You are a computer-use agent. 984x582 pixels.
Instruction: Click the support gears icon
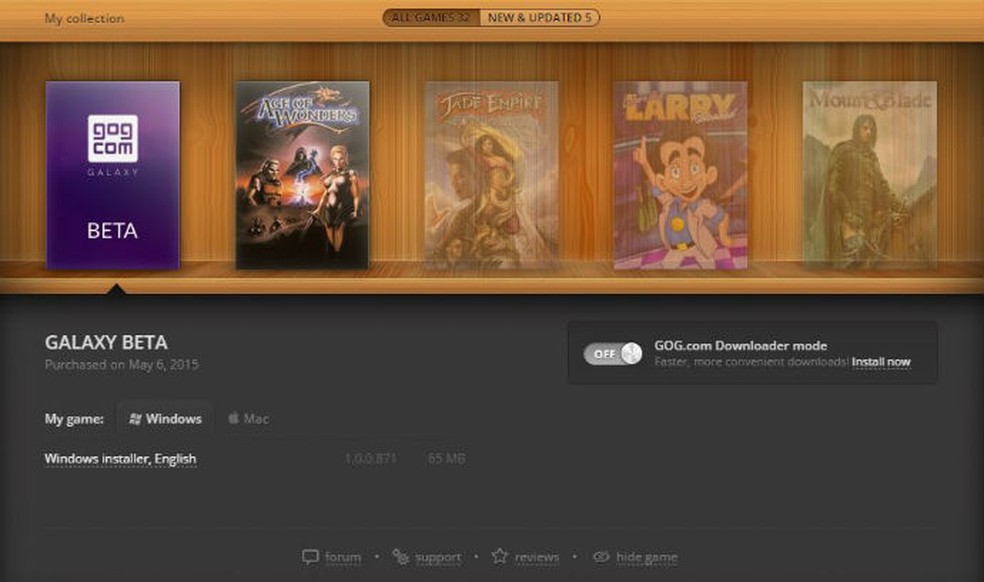[400, 556]
